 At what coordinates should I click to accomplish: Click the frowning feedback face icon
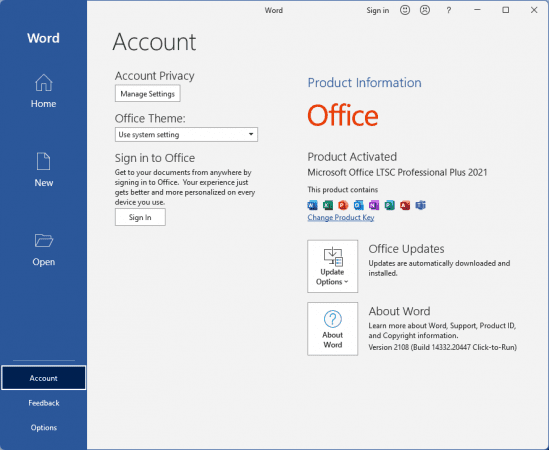[x=425, y=10]
